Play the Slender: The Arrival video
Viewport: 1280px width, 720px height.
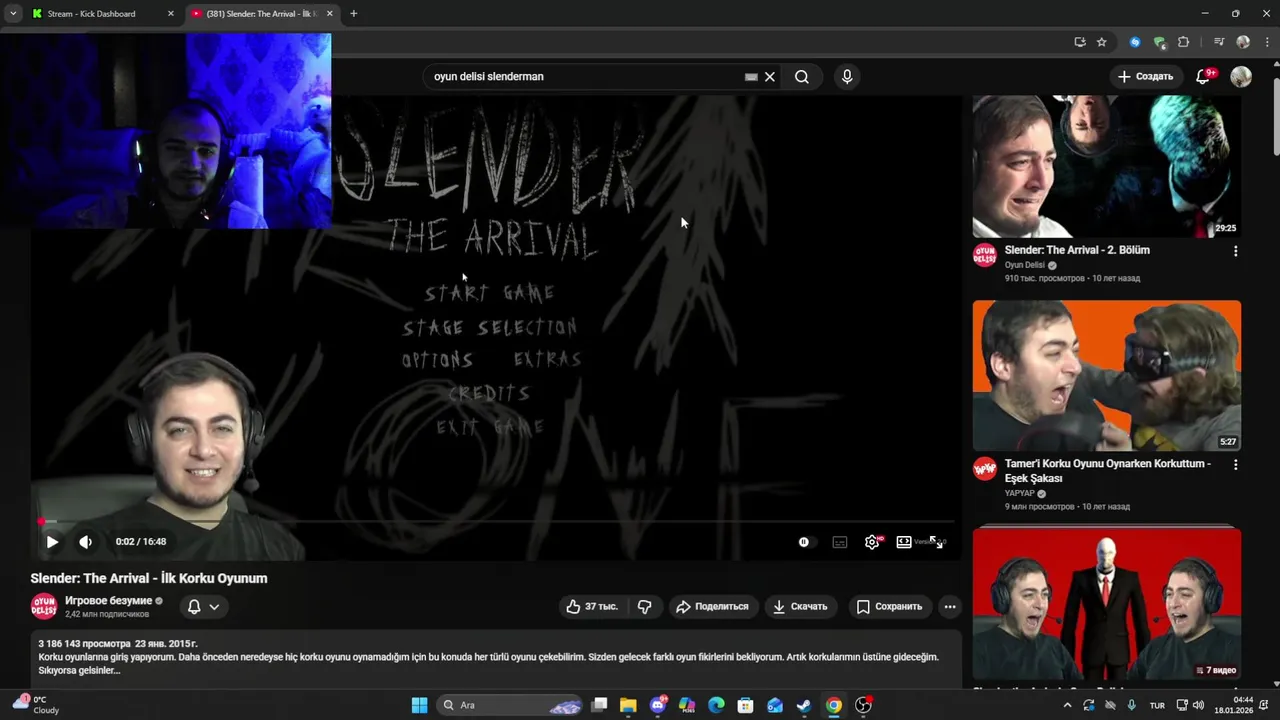(x=52, y=542)
